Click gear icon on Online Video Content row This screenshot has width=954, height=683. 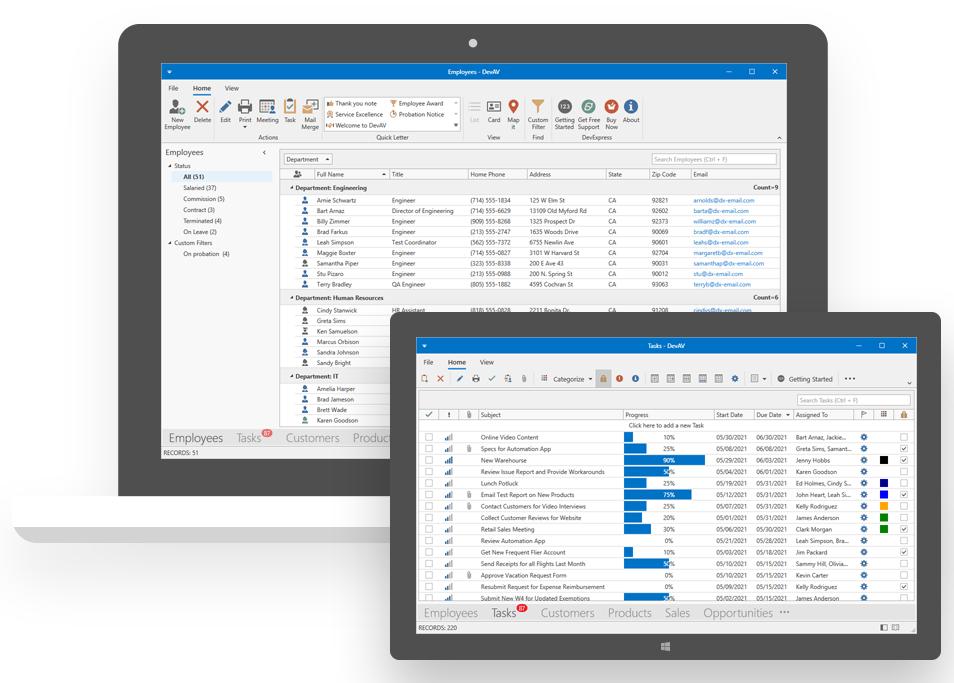[x=863, y=437]
